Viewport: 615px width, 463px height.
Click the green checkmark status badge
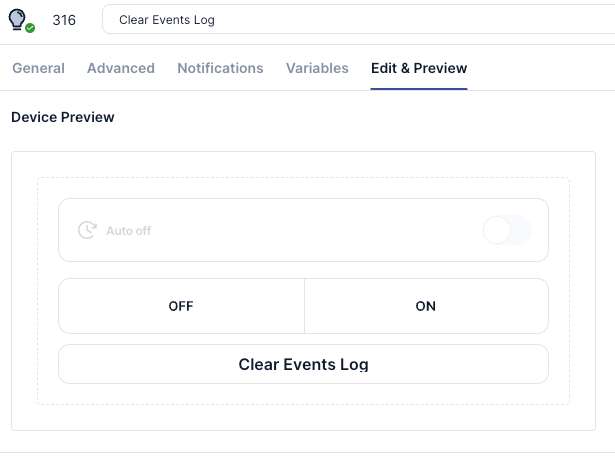30,28
